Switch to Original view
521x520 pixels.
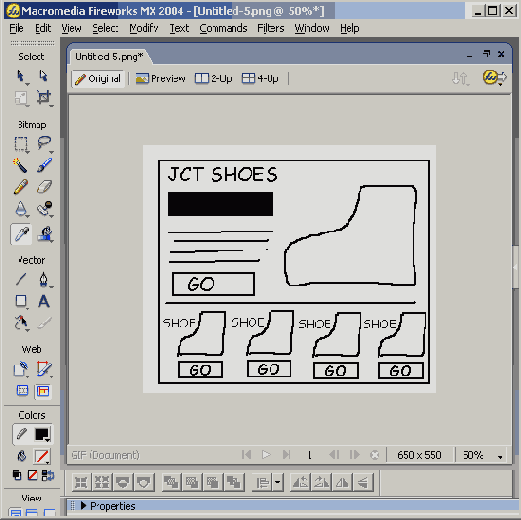tap(98, 79)
